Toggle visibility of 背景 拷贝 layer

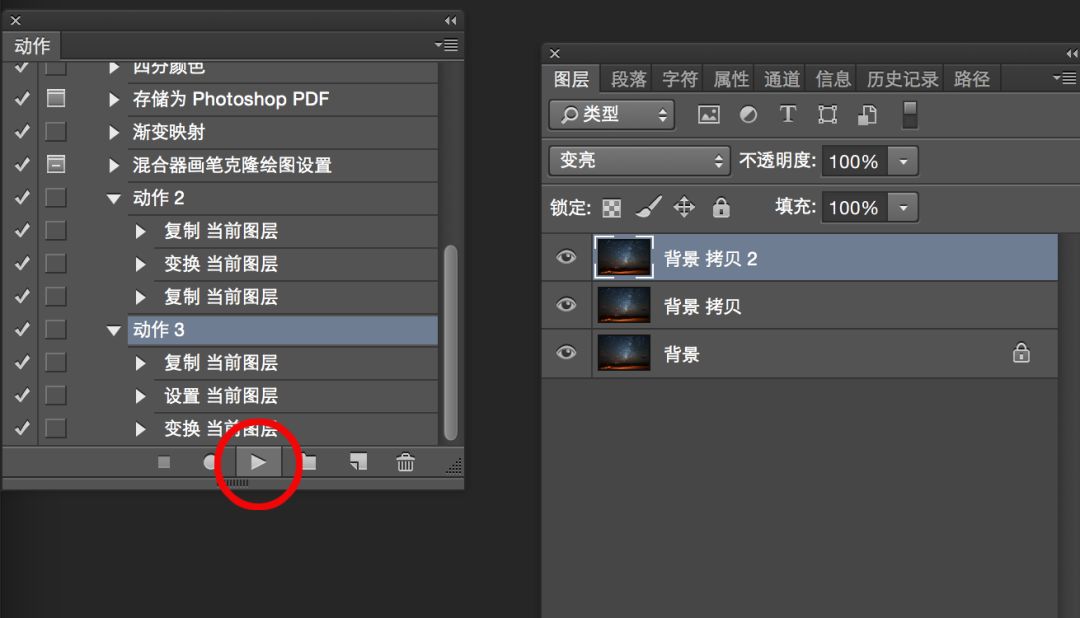coord(566,305)
